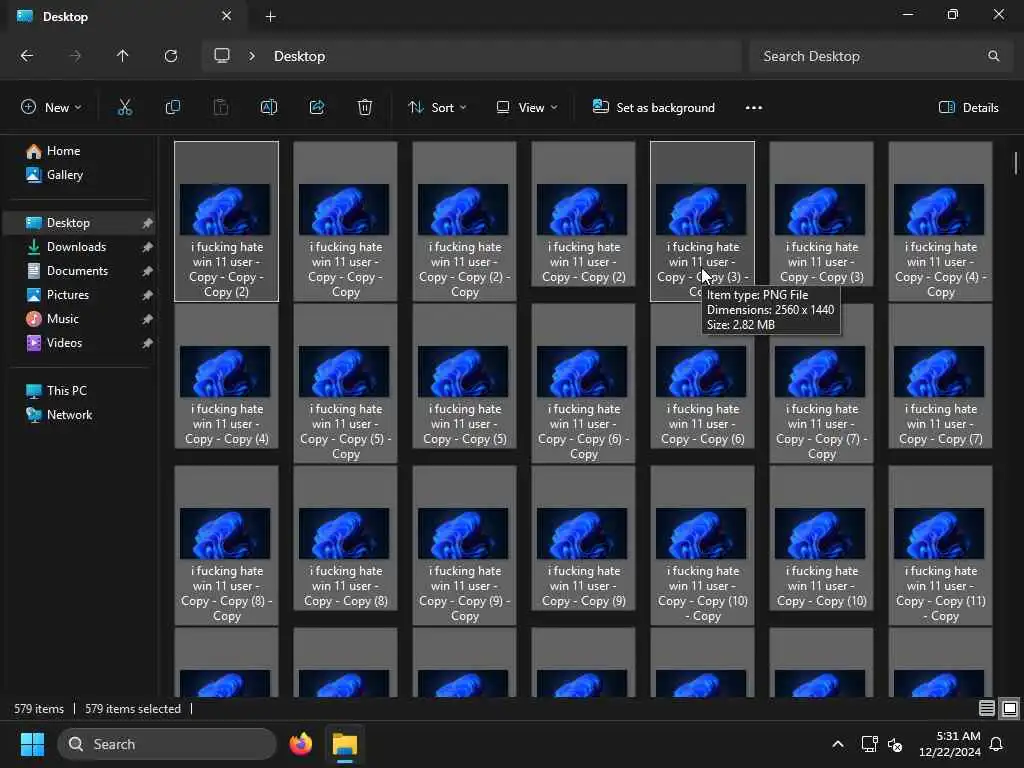
Task: Select file ending 'Copy - Copy (4) - Copy'
Action: [940, 221]
